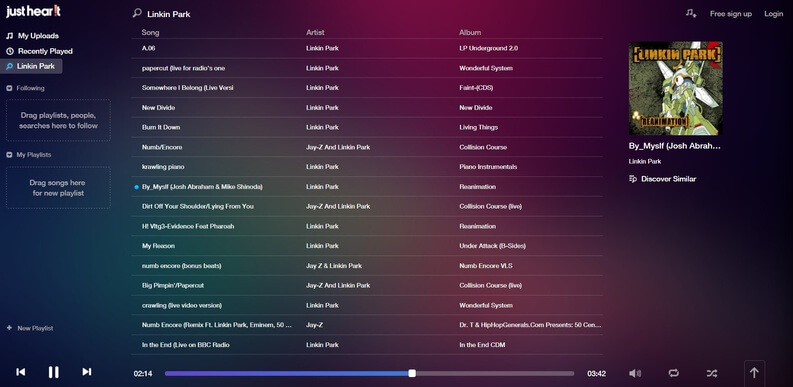Toggle repeat mode

pyautogui.click(x=673, y=373)
